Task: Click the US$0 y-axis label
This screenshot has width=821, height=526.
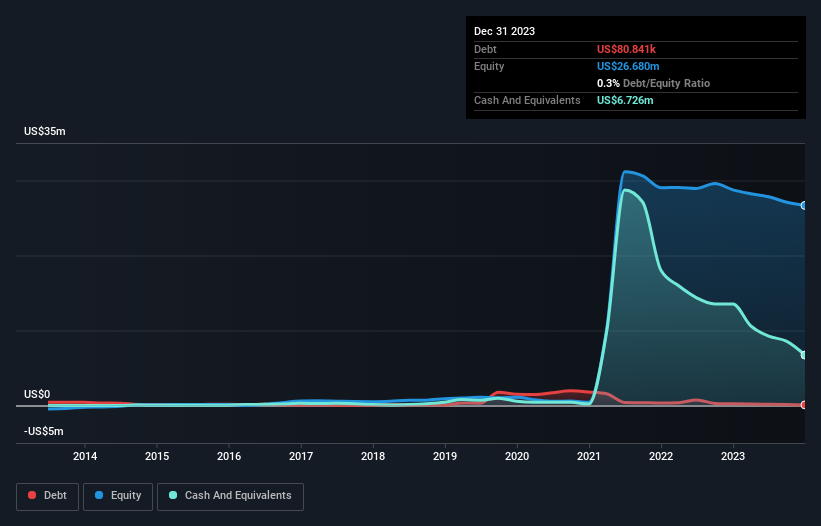Action: (x=37, y=394)
